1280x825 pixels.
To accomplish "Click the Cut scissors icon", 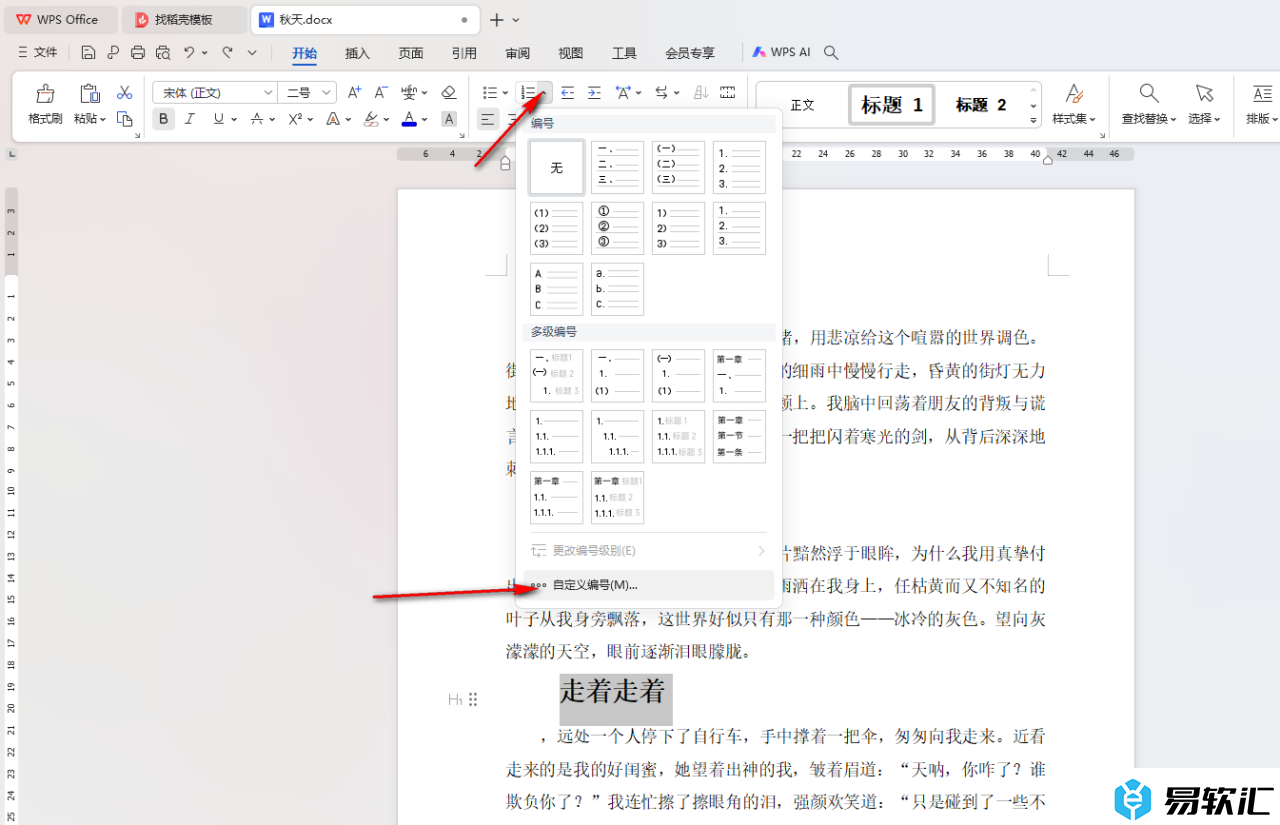I will (x=125, y=92).
